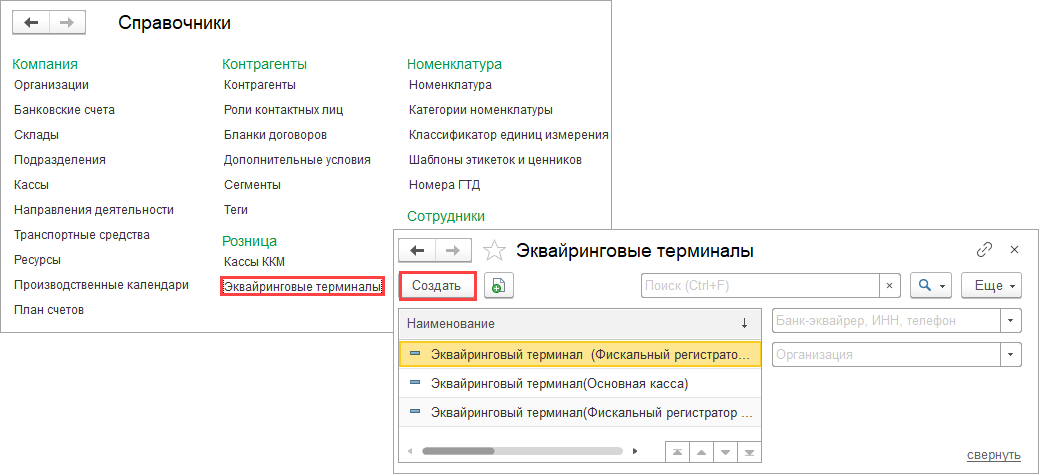Open Кассы ККМ under Розница

click(252, 262)
